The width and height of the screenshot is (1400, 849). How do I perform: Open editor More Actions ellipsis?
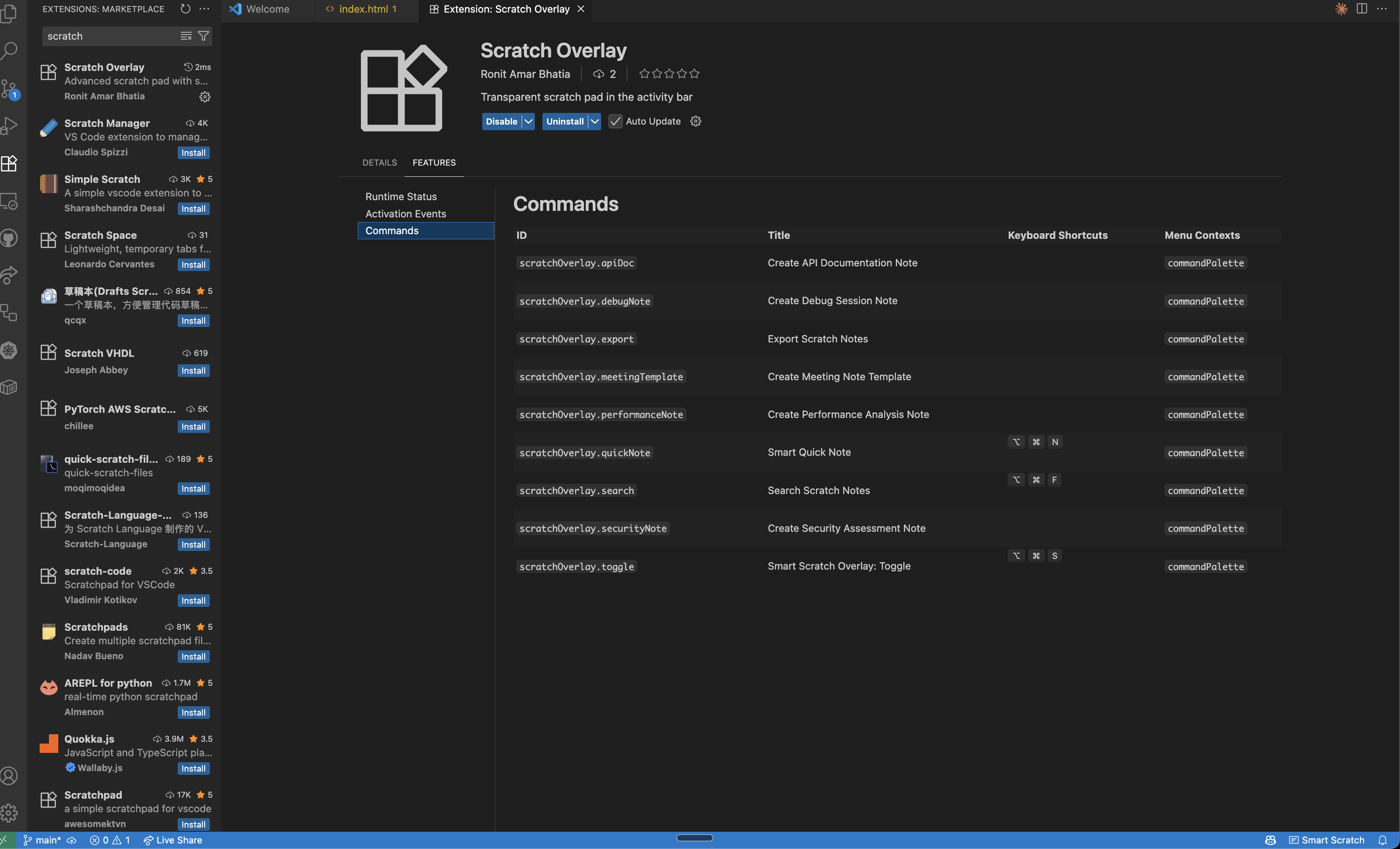click(x=1382, y=8)
